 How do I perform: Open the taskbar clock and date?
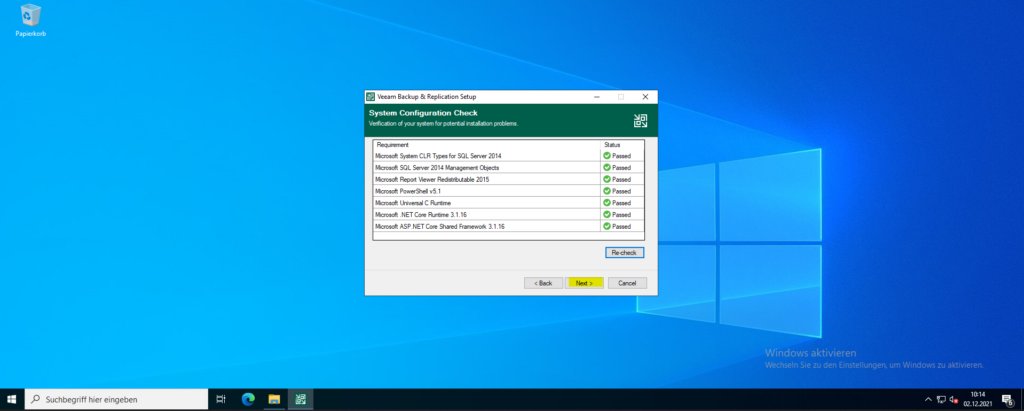977,399
